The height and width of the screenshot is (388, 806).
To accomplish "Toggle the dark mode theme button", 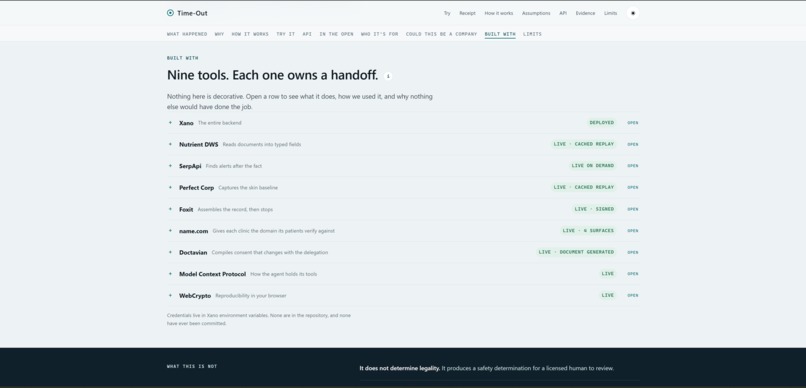I will [633, 13].
